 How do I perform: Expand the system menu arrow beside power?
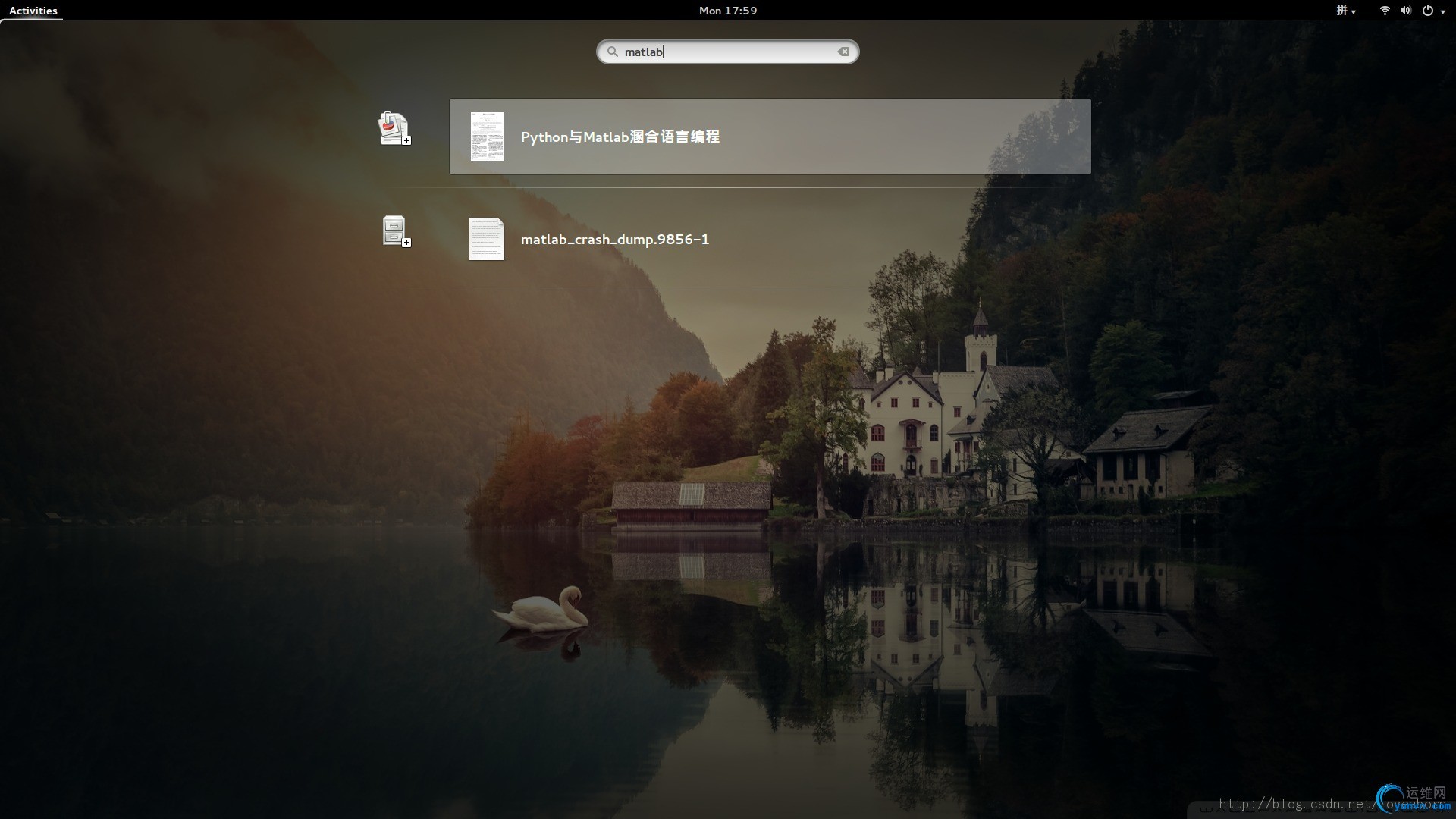point(1442,11)
